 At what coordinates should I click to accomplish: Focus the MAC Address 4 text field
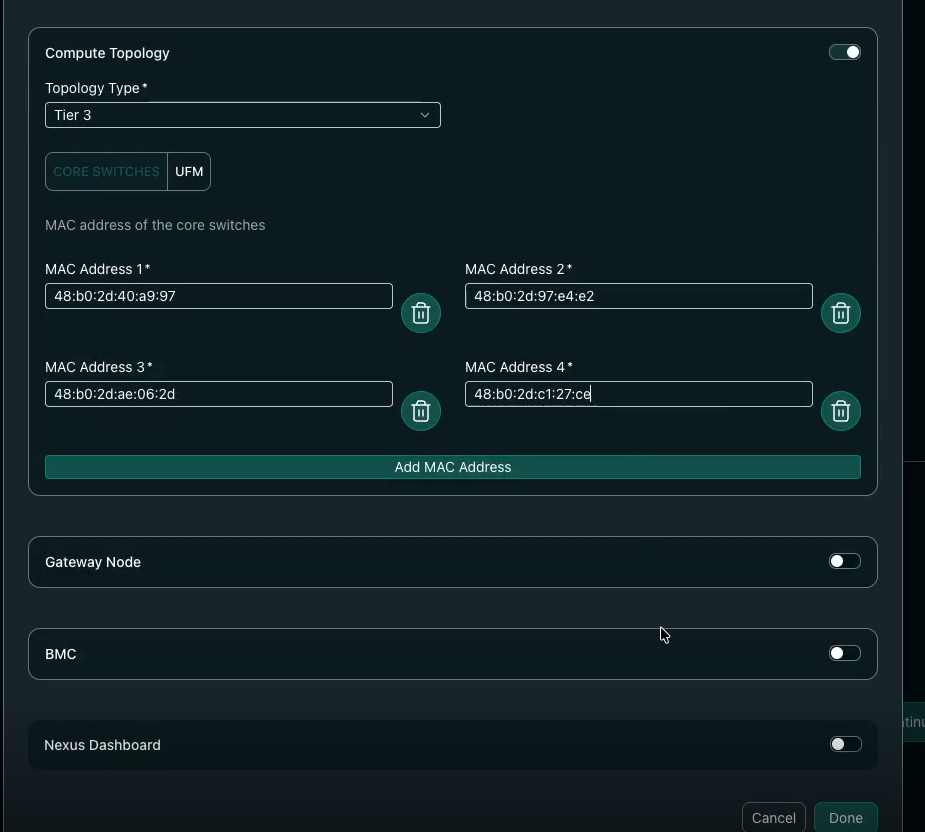tap(638, 394)
